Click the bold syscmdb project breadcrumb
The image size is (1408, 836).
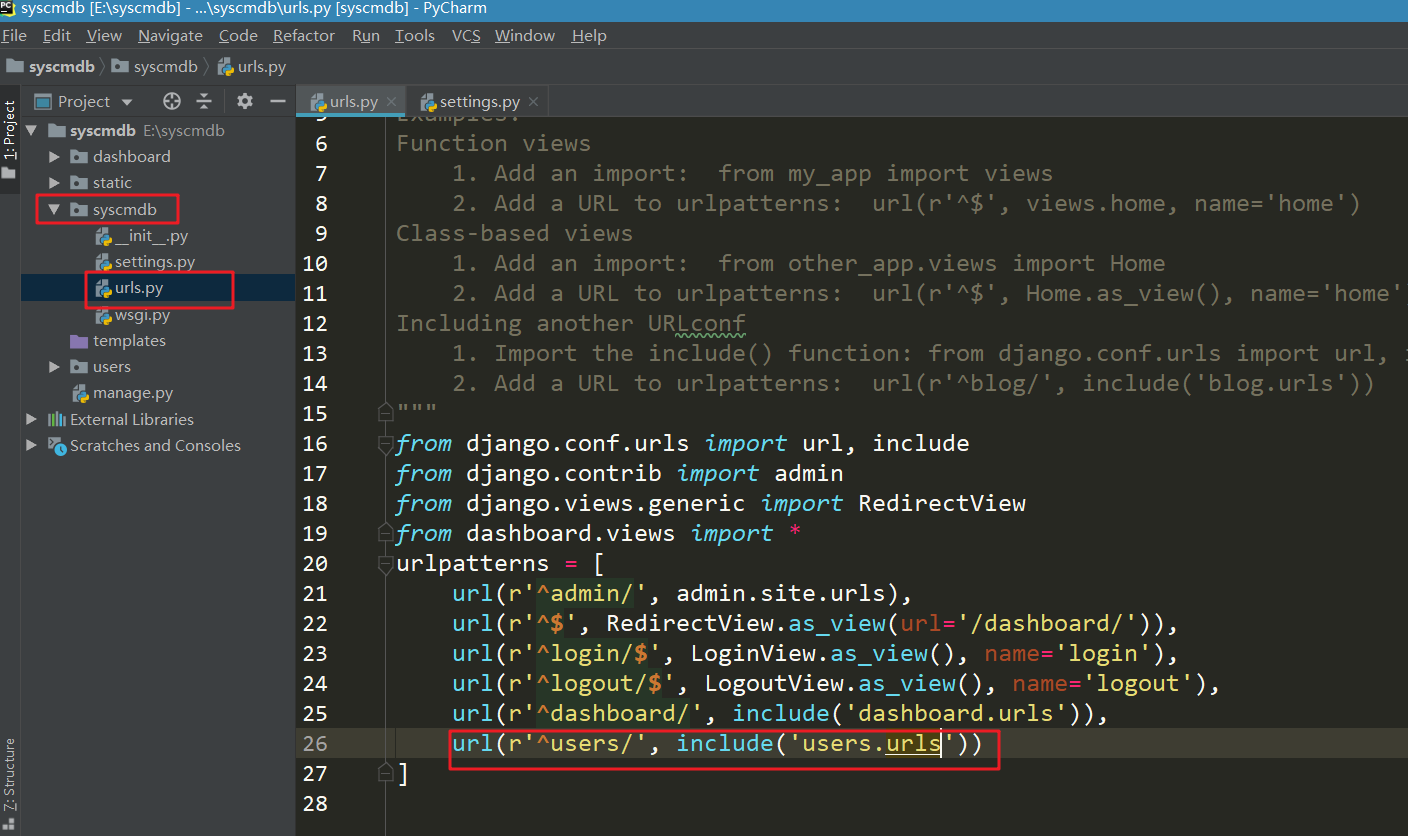click(51, 67)
